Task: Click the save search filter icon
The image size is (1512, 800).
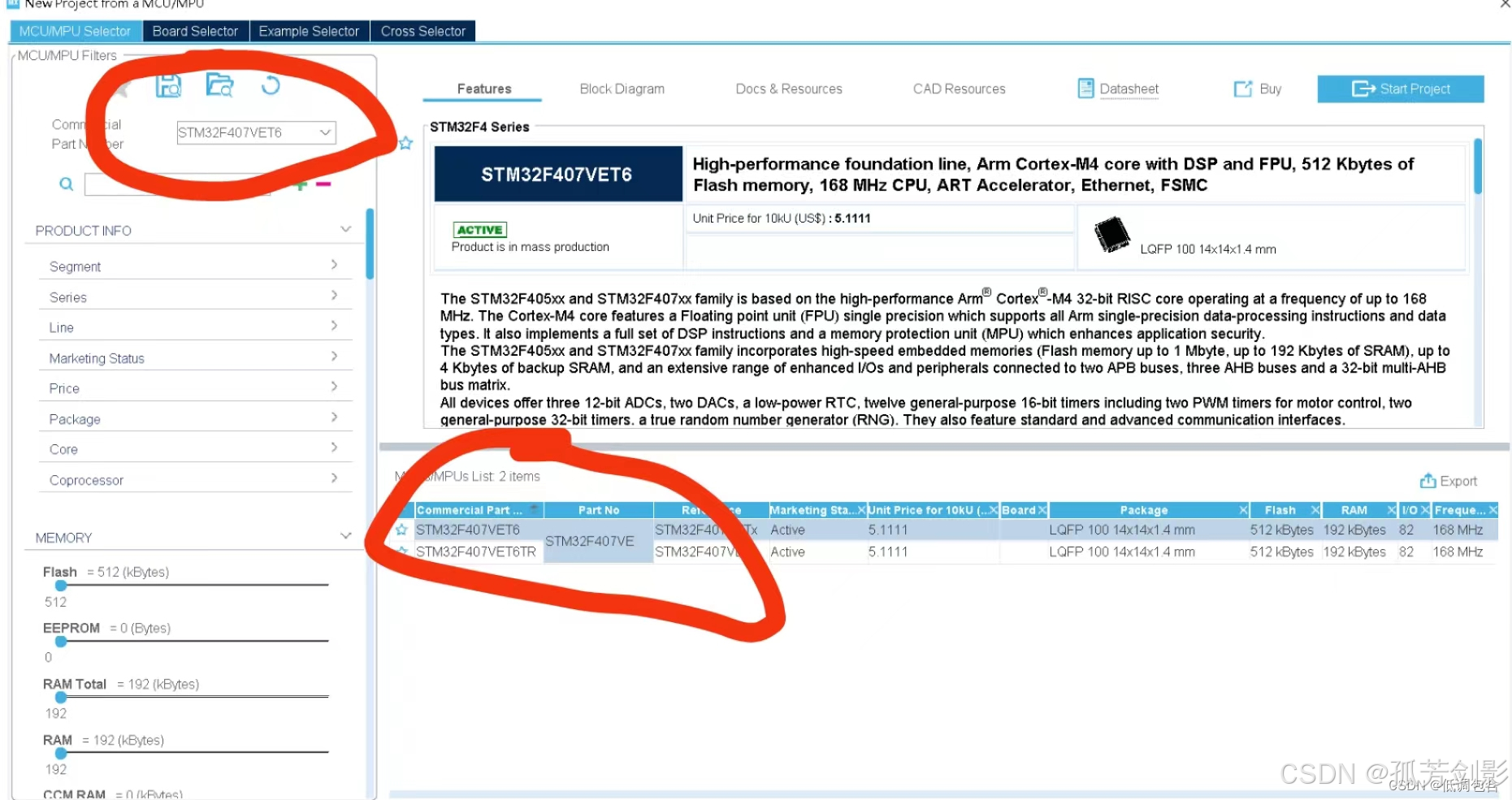Action: (x=169, y=85)
